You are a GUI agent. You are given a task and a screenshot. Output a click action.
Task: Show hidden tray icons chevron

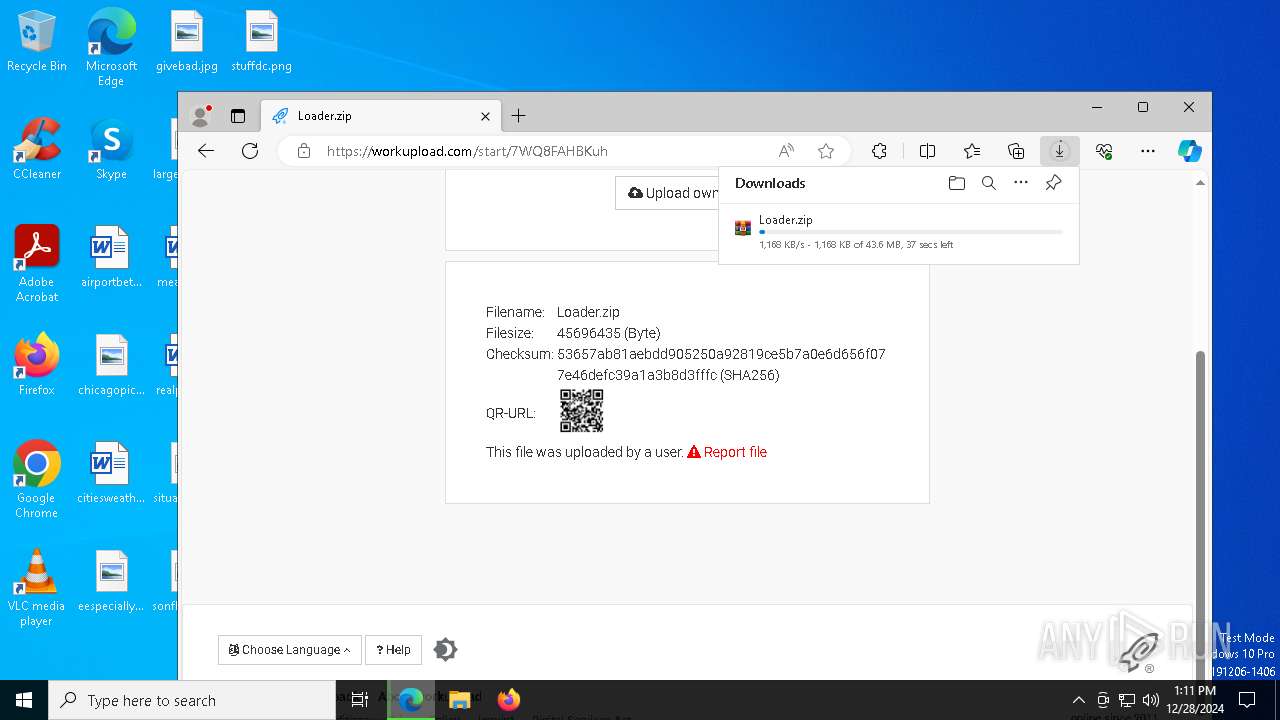[x=1078, y=700]
